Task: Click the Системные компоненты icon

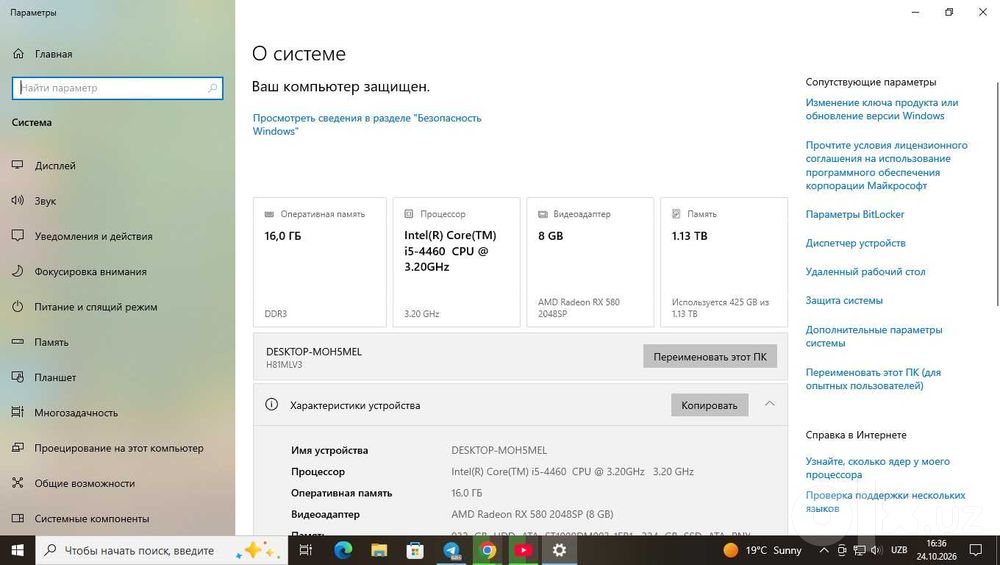Action: 18,518
